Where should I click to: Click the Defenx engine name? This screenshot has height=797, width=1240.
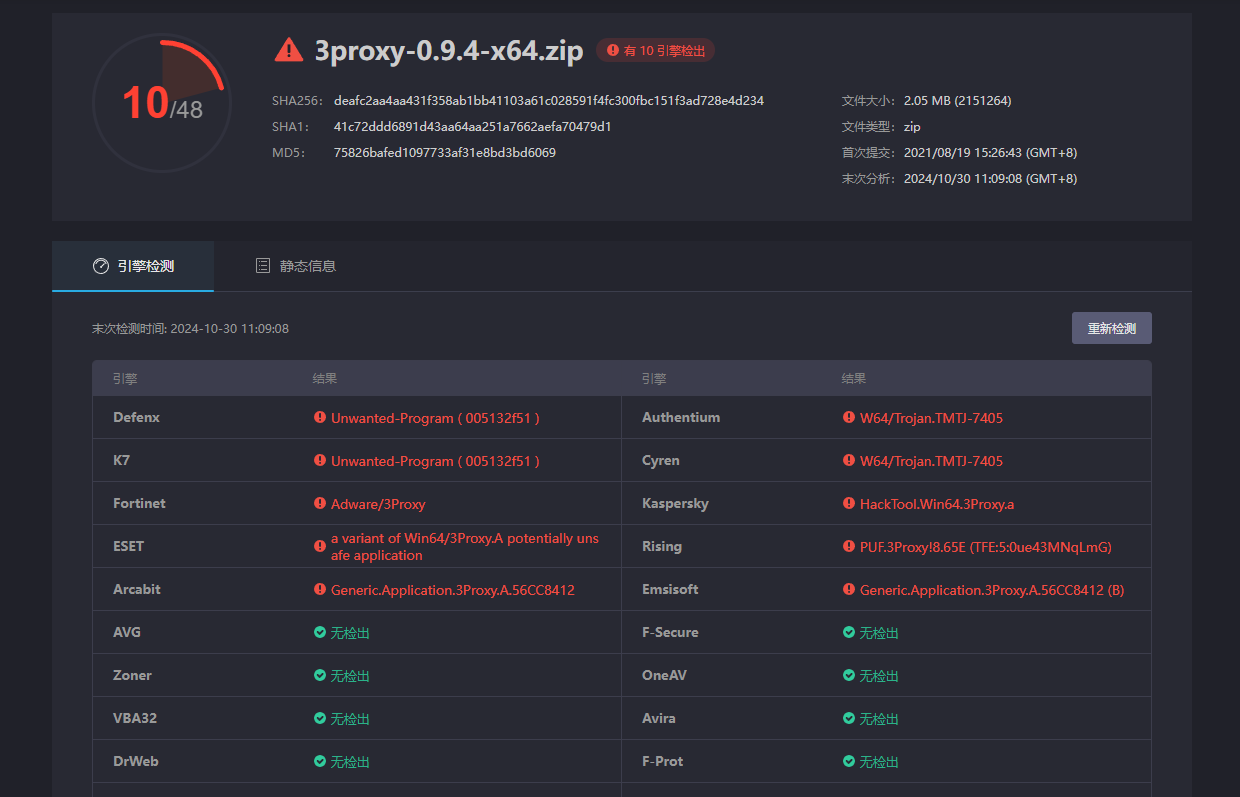(136, 417)
